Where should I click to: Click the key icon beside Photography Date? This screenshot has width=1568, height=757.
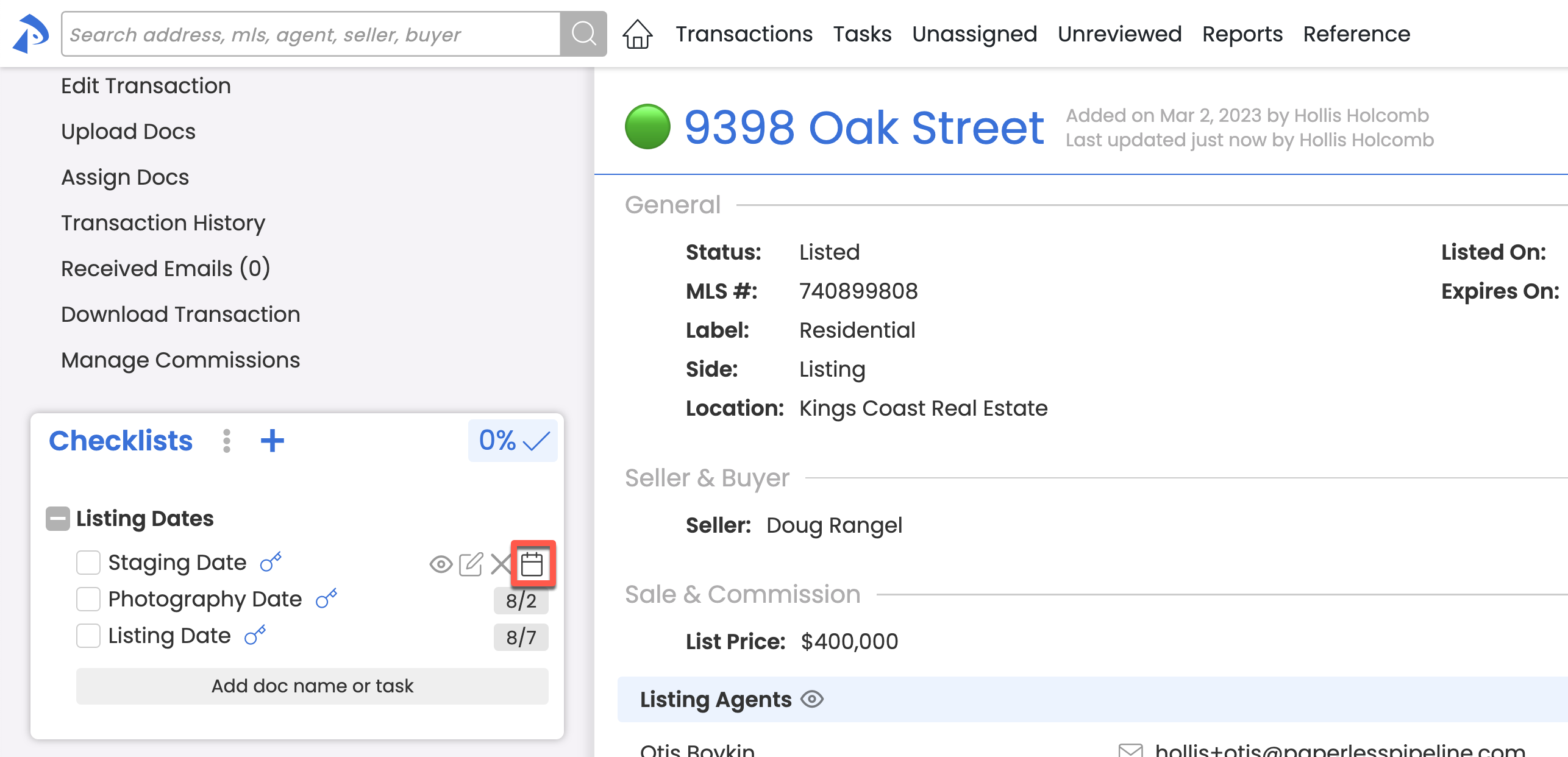coord(326,599)
